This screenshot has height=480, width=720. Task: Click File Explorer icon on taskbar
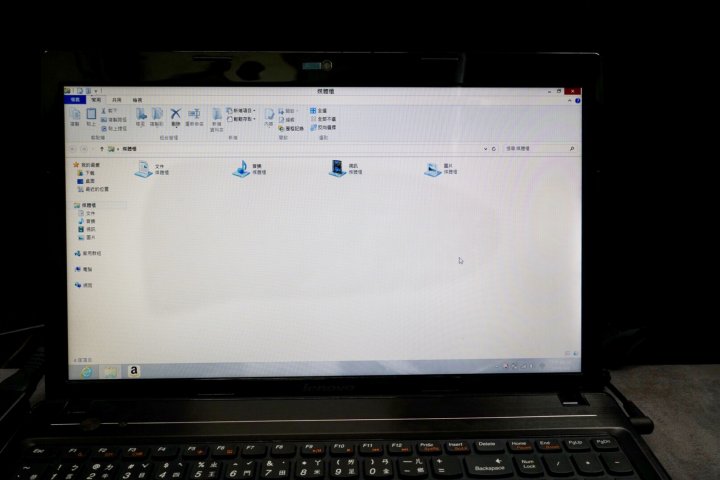[110, 372]
